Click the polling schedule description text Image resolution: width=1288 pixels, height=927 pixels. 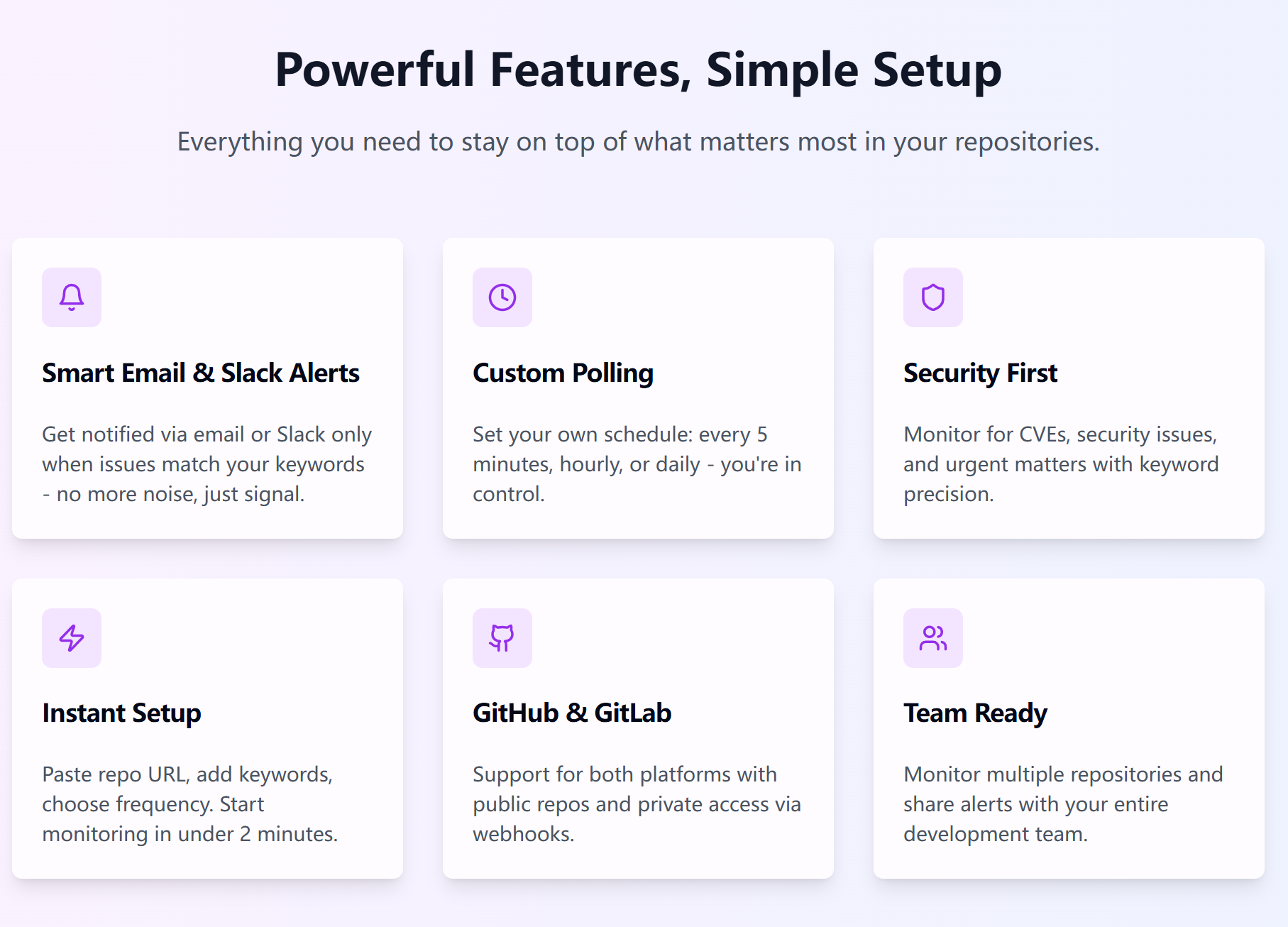637,464
